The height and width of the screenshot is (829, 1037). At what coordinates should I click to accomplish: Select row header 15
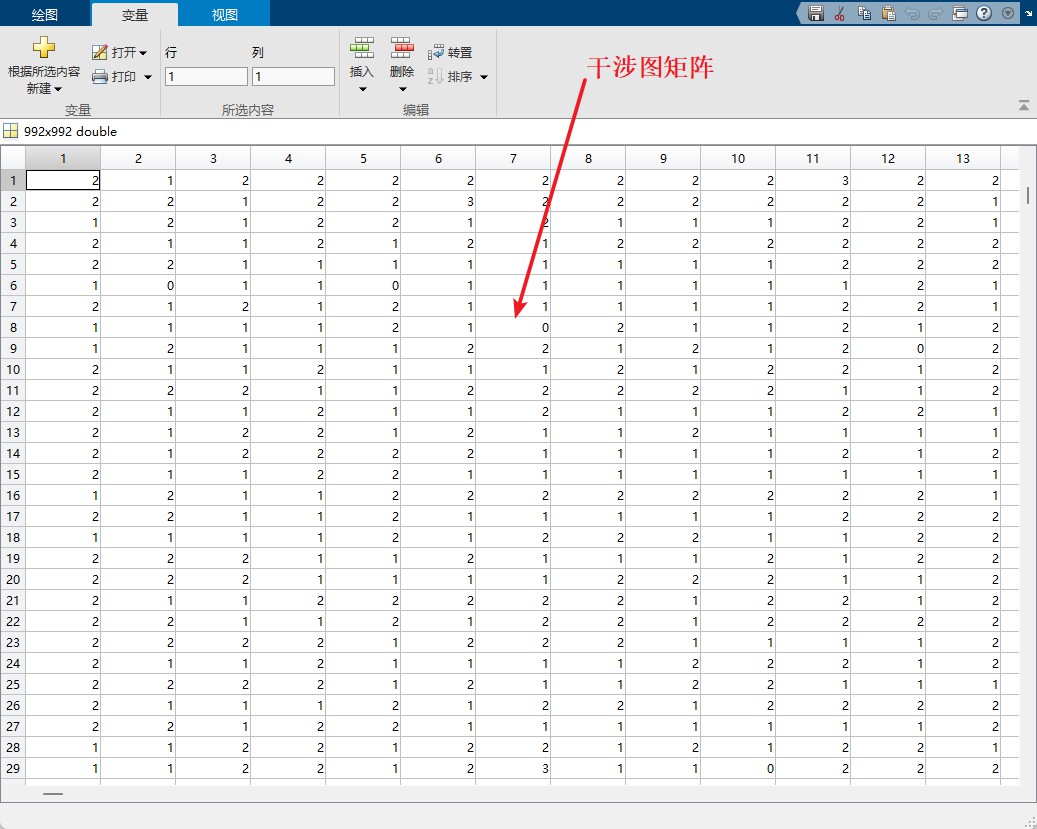pos(13,474)
